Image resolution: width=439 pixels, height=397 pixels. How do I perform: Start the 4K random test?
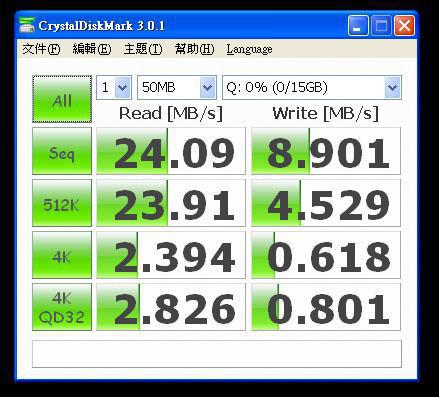point(62,255)
